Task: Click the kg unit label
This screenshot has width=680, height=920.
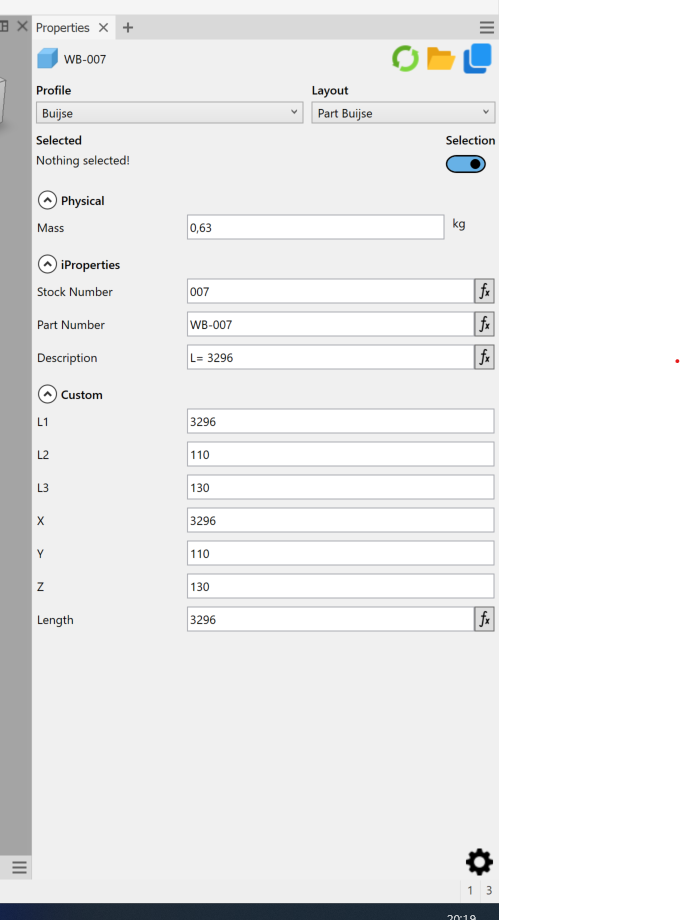Action: [459, 224]
